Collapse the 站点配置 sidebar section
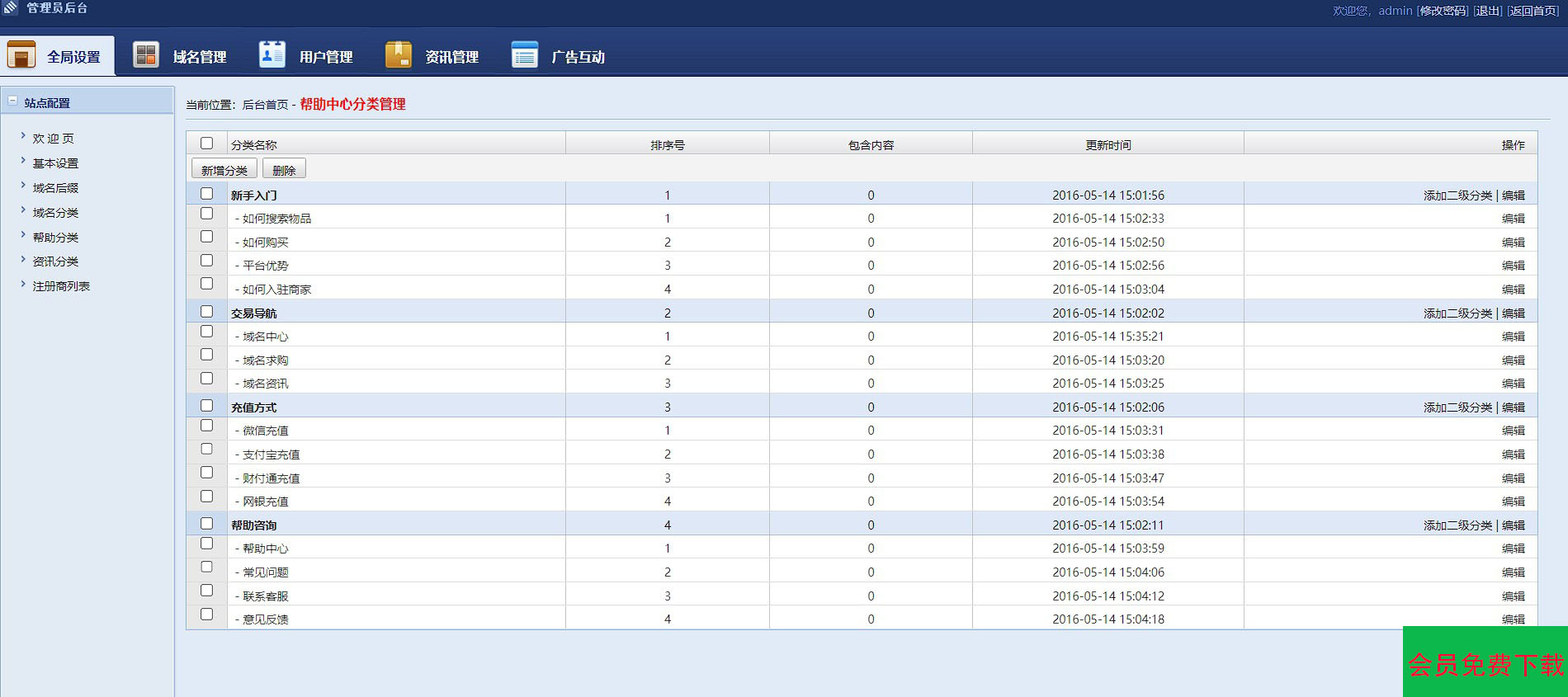Viewport: 1568px width, 697px height. [x=12, y=101]
